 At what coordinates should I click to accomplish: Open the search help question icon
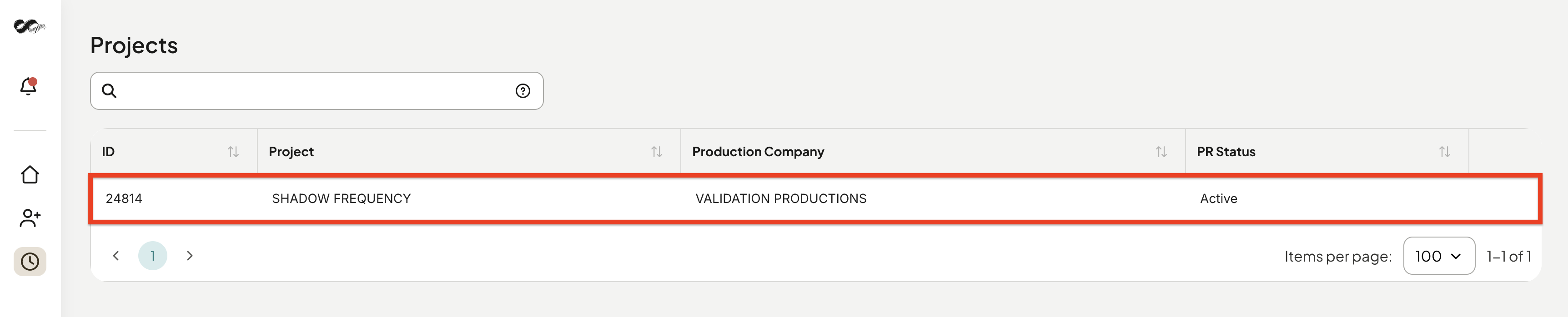523,91
